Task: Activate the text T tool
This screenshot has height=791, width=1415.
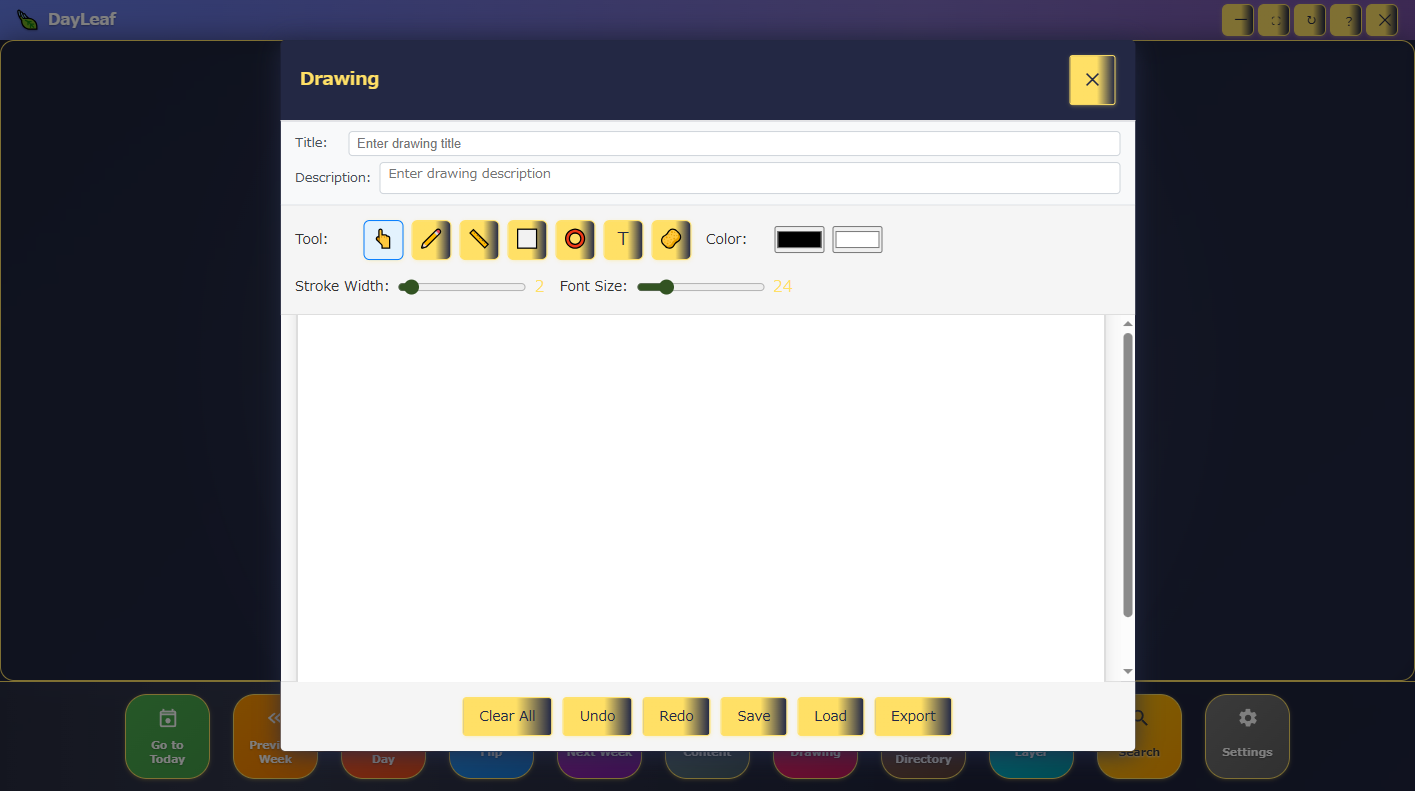Action: (x=623, y=240)
